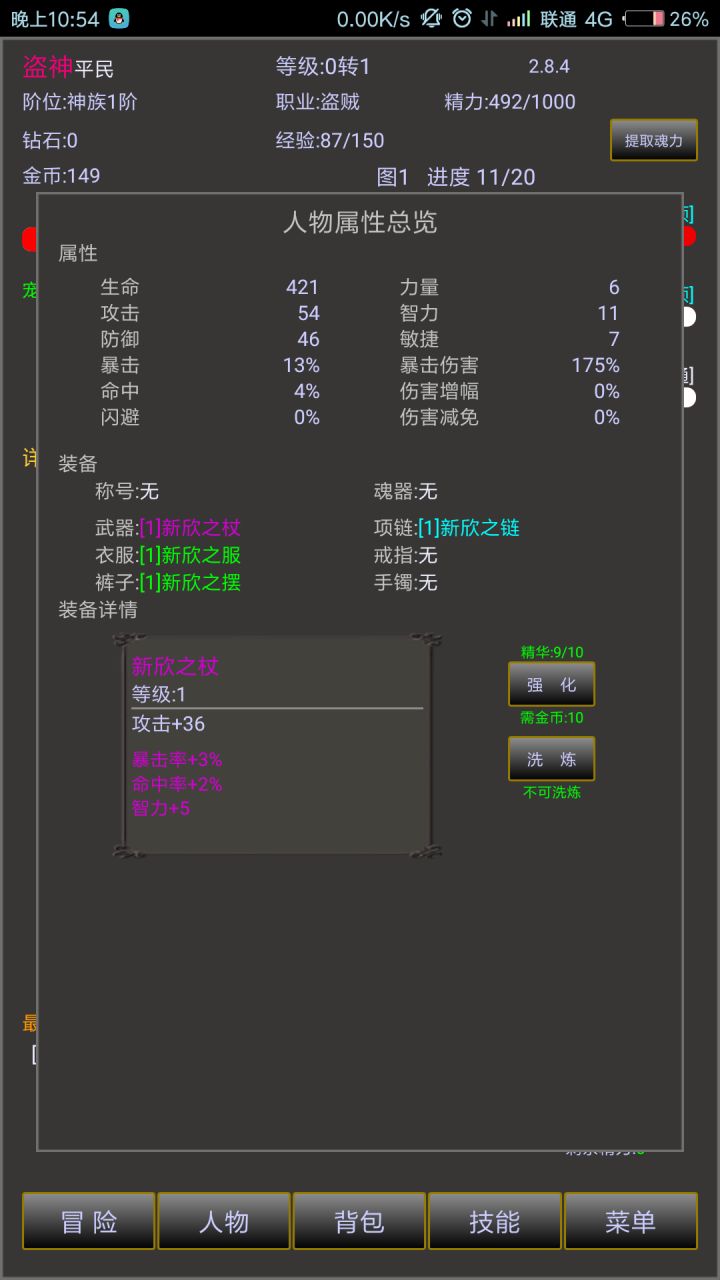This screenshot has height=1280, width=720.
Task: Tap the 闪避 0% attribute row
Action: (x=210, y=417)
